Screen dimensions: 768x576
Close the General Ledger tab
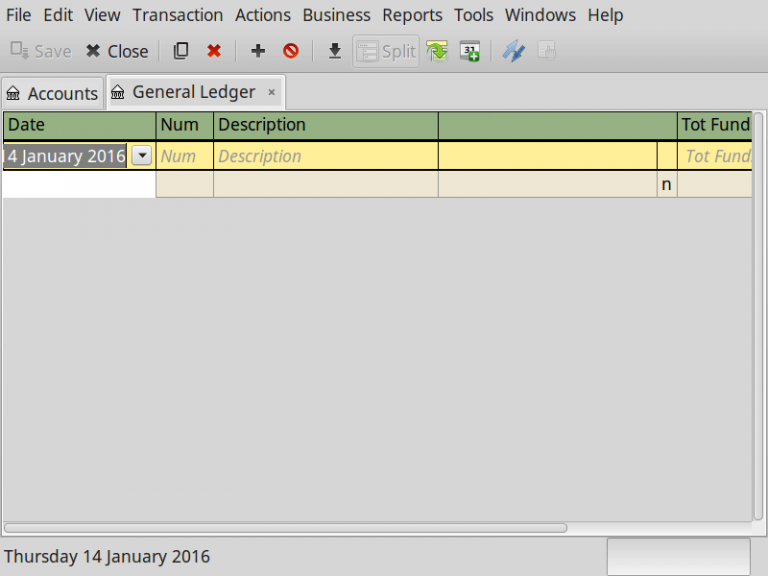[x=271, y=92]
